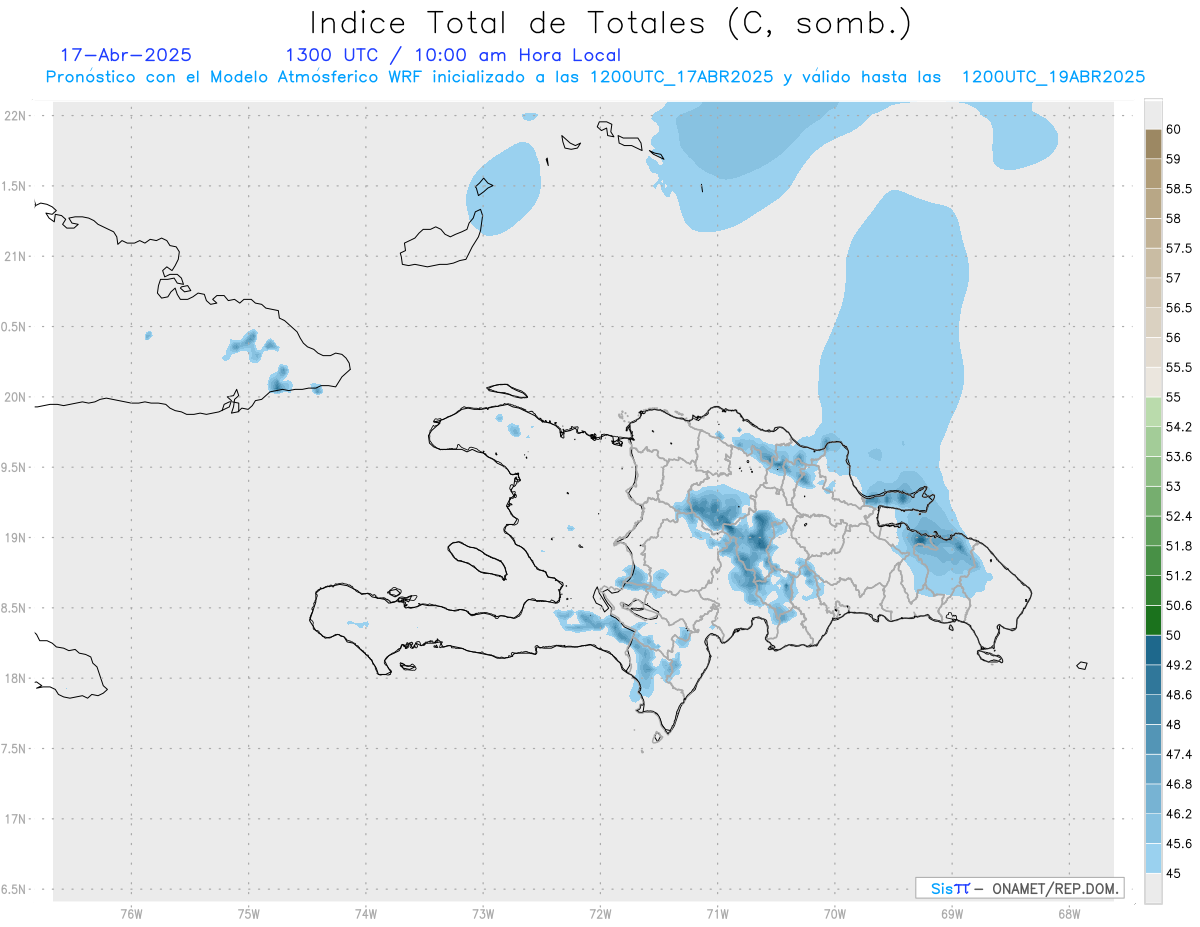Pick the dark green swatch between 50 and 50.6
Image resolution: width=1200 pixels, height=927 pixels.
click(1153, 620)
